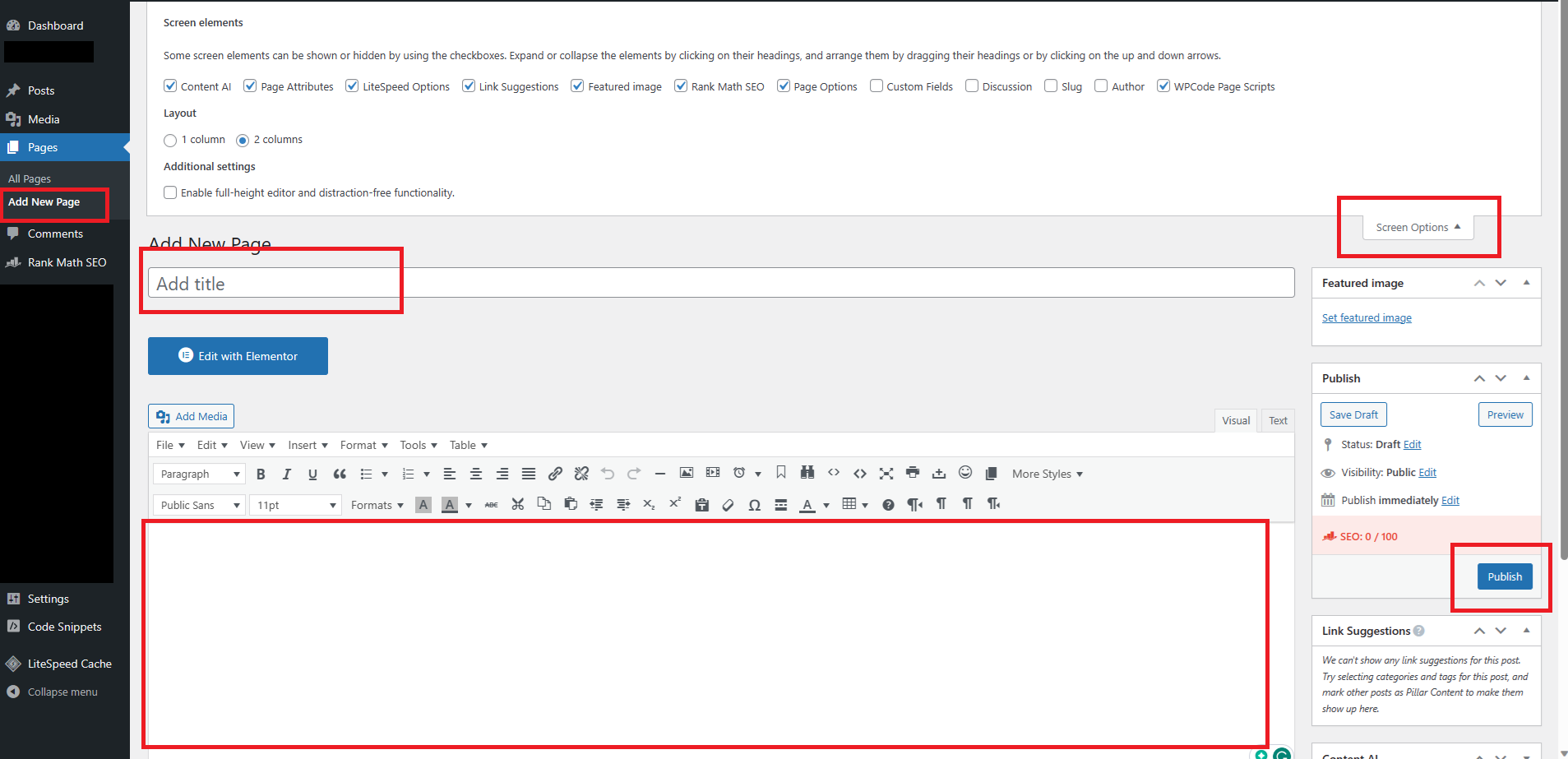The image size is (1568, 759).
Task: Open the Add Media dialog
Action: 191,415
